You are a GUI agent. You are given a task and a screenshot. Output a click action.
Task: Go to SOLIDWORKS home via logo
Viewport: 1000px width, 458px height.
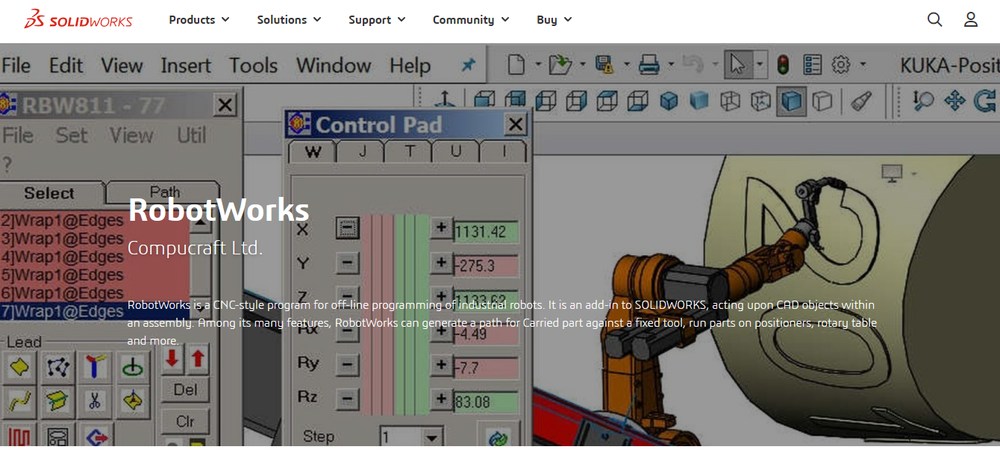(78, 20)
